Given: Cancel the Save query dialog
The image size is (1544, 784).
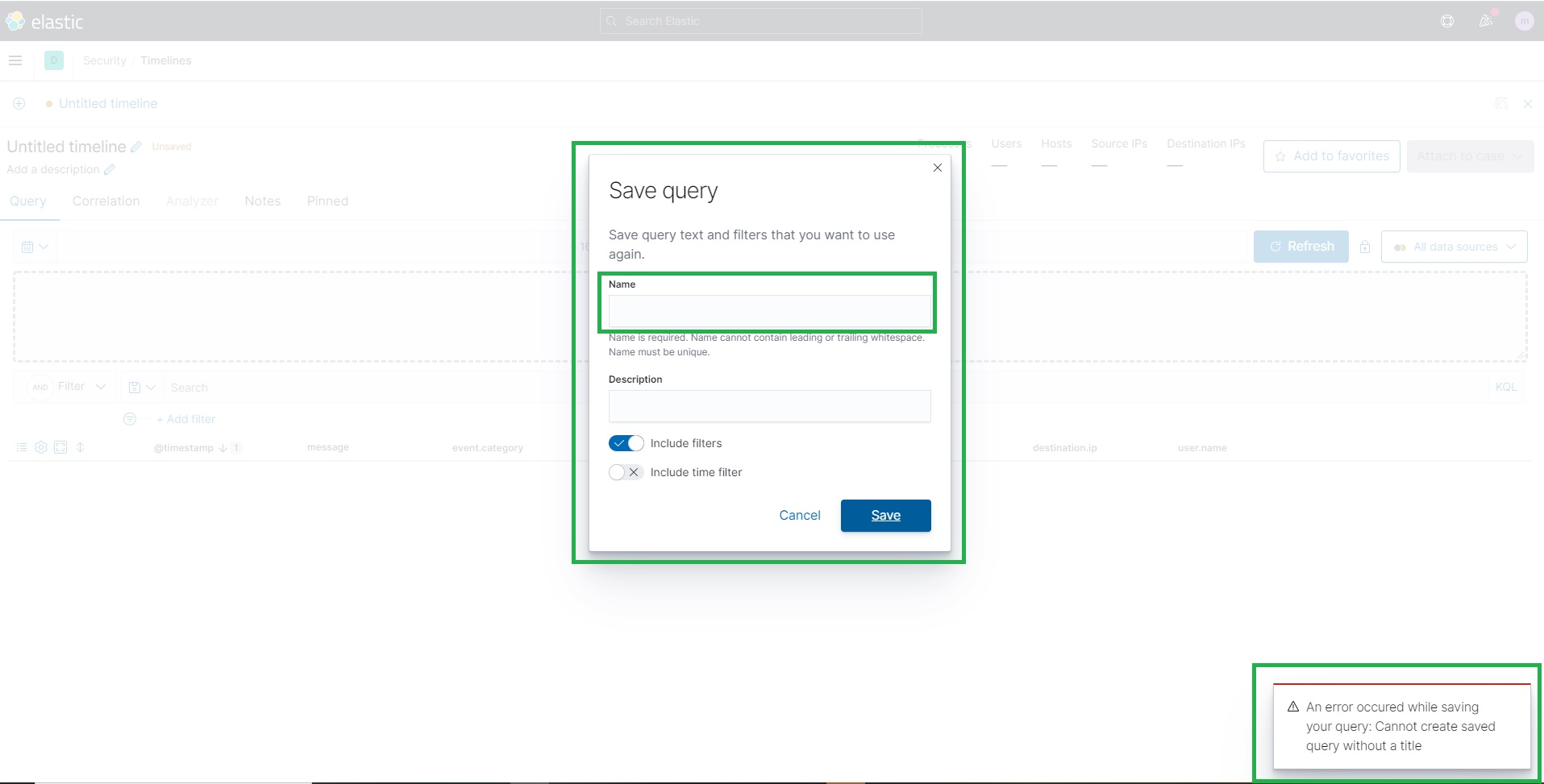Looking at the screenshot, I should (800, 516).
